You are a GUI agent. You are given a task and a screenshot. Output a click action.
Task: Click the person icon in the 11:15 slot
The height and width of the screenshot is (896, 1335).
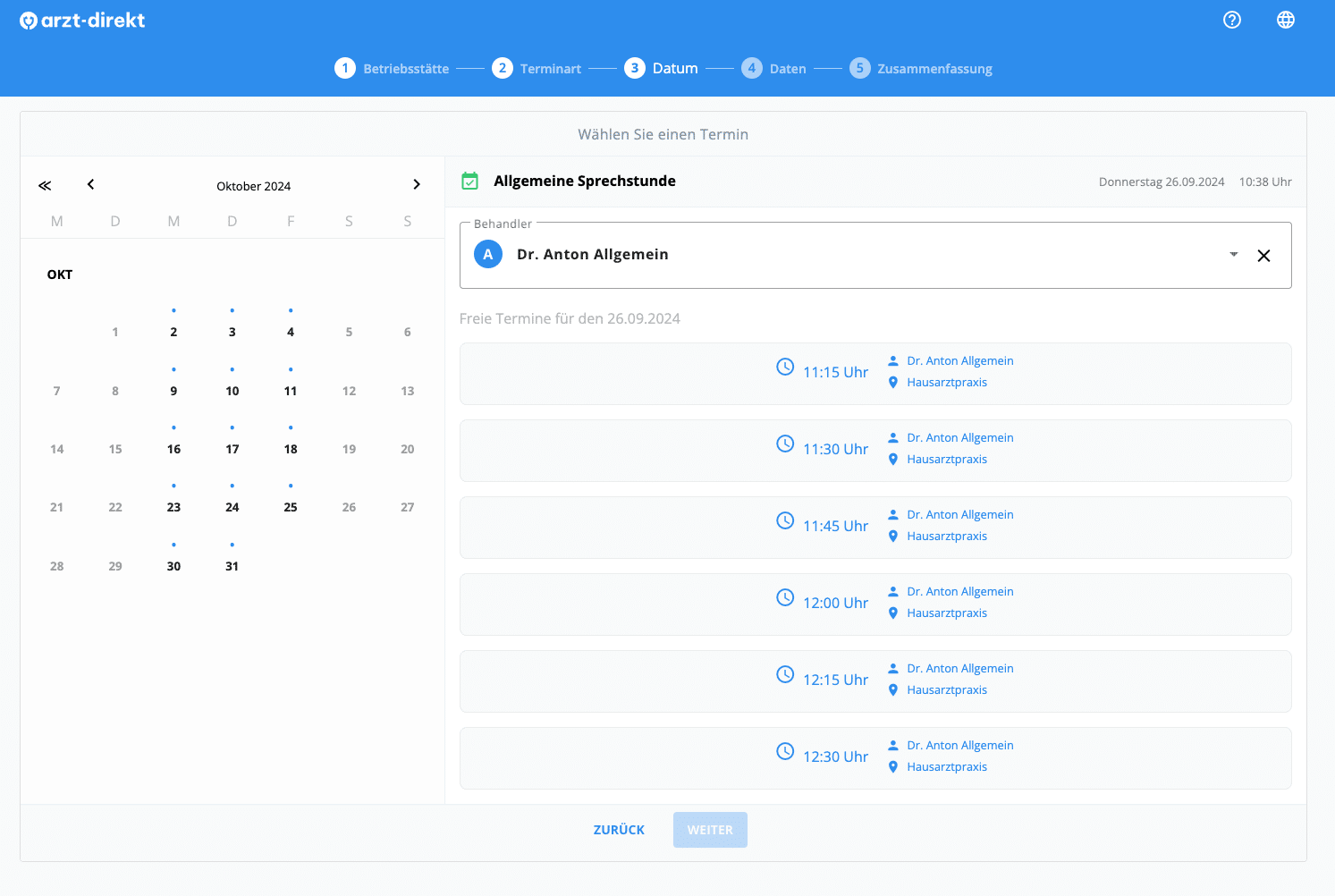coord(893,360)
